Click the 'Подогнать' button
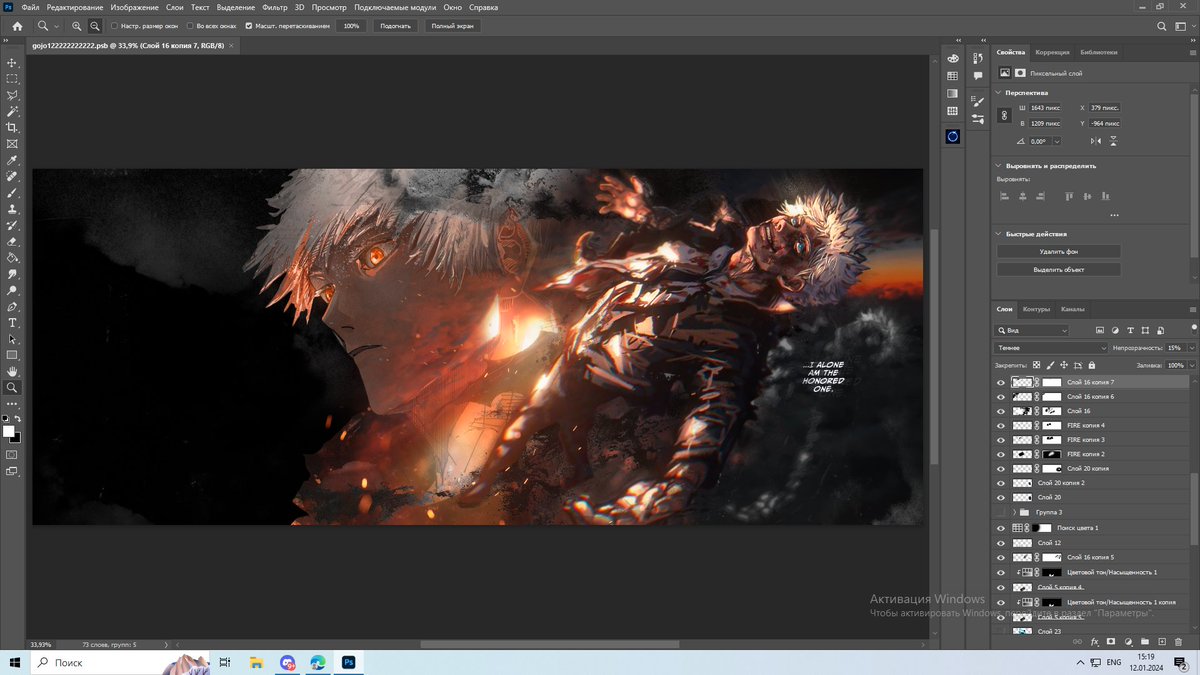Image resolution: width=1200 pixels, height=675 pixels. coord(395,26)
